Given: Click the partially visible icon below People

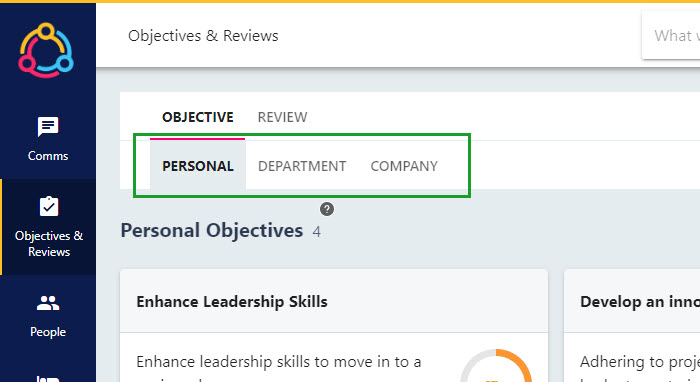Looking at the screenshot, I should 48,379.
